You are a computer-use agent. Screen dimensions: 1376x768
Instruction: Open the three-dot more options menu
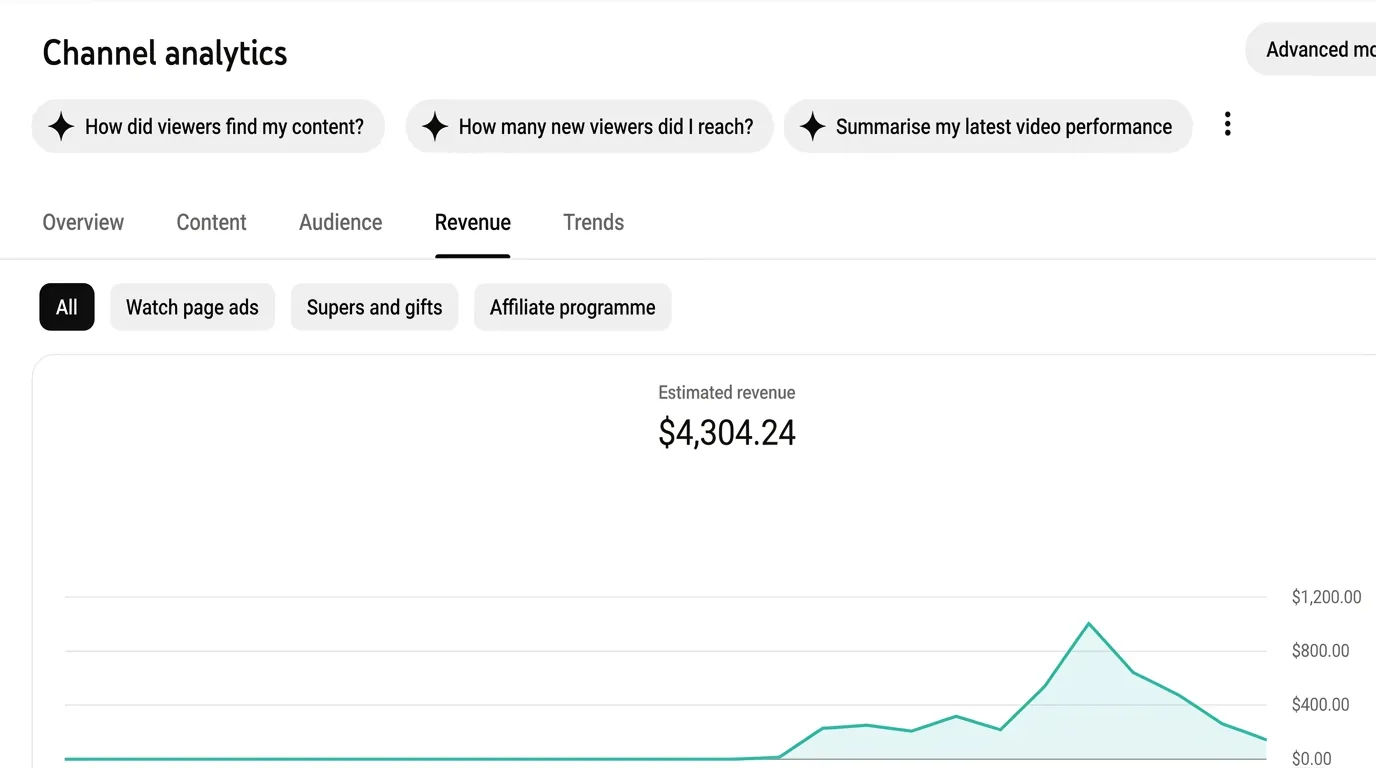coord(1227,125)
